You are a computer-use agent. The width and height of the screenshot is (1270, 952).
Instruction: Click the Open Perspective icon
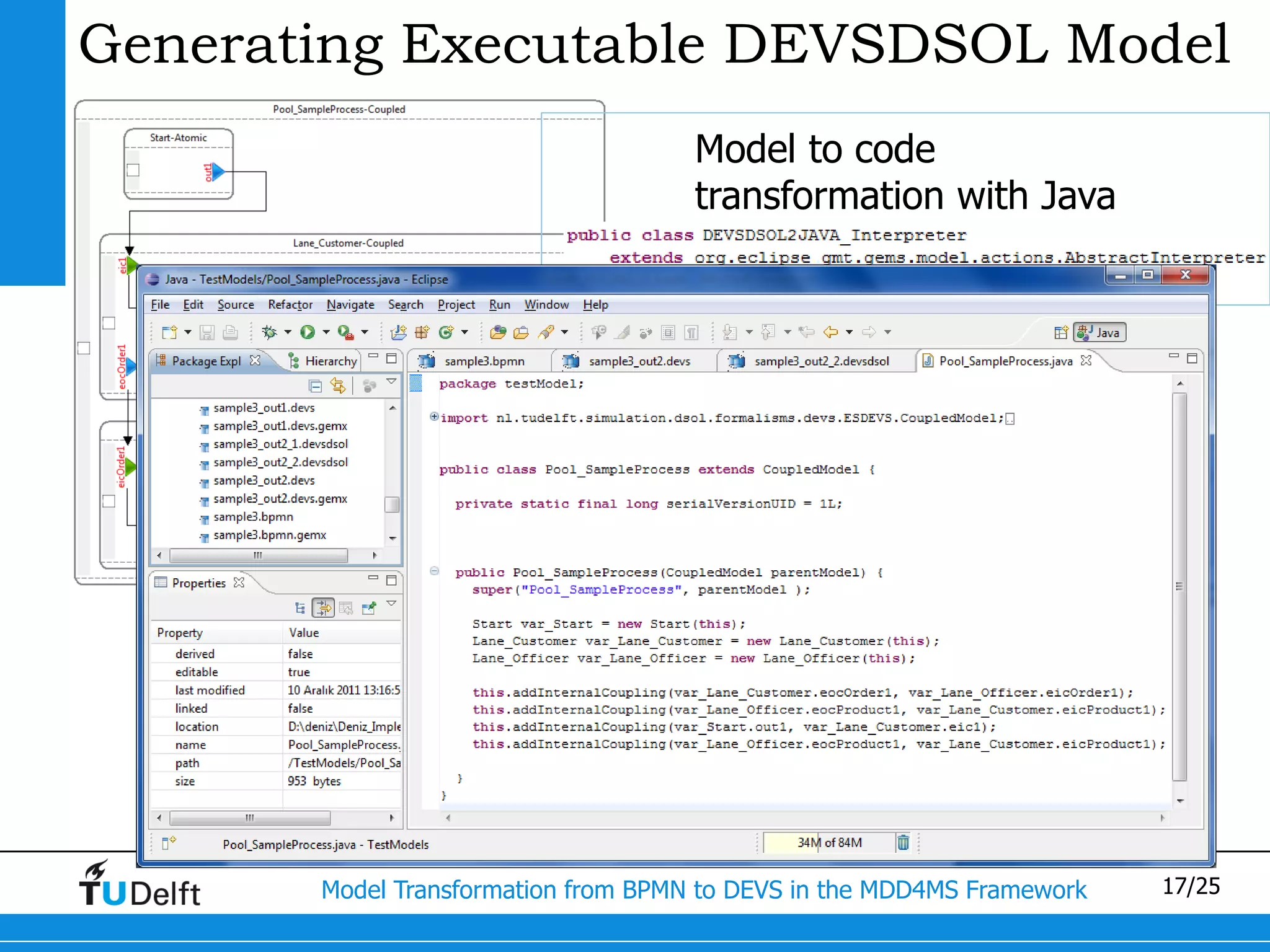coord(1061,333)
